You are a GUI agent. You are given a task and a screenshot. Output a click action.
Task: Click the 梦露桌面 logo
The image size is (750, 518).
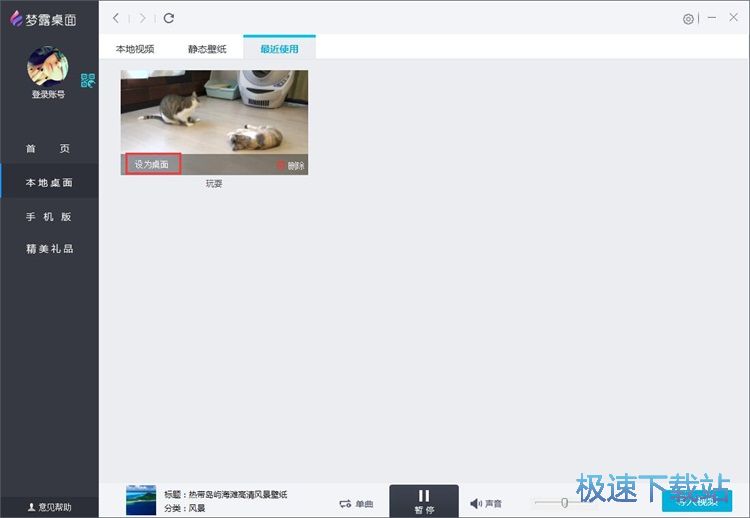tap(43, 19)
